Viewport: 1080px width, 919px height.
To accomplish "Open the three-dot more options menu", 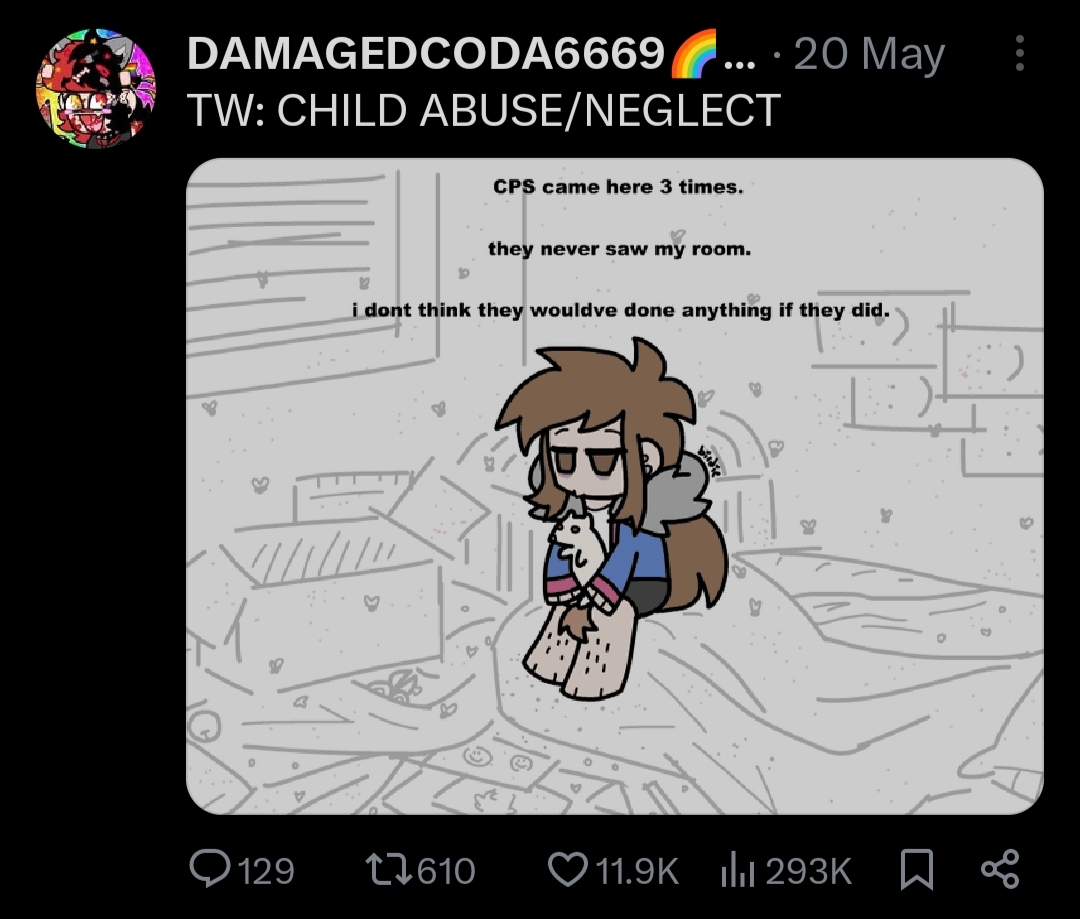I will (1019, 53).
